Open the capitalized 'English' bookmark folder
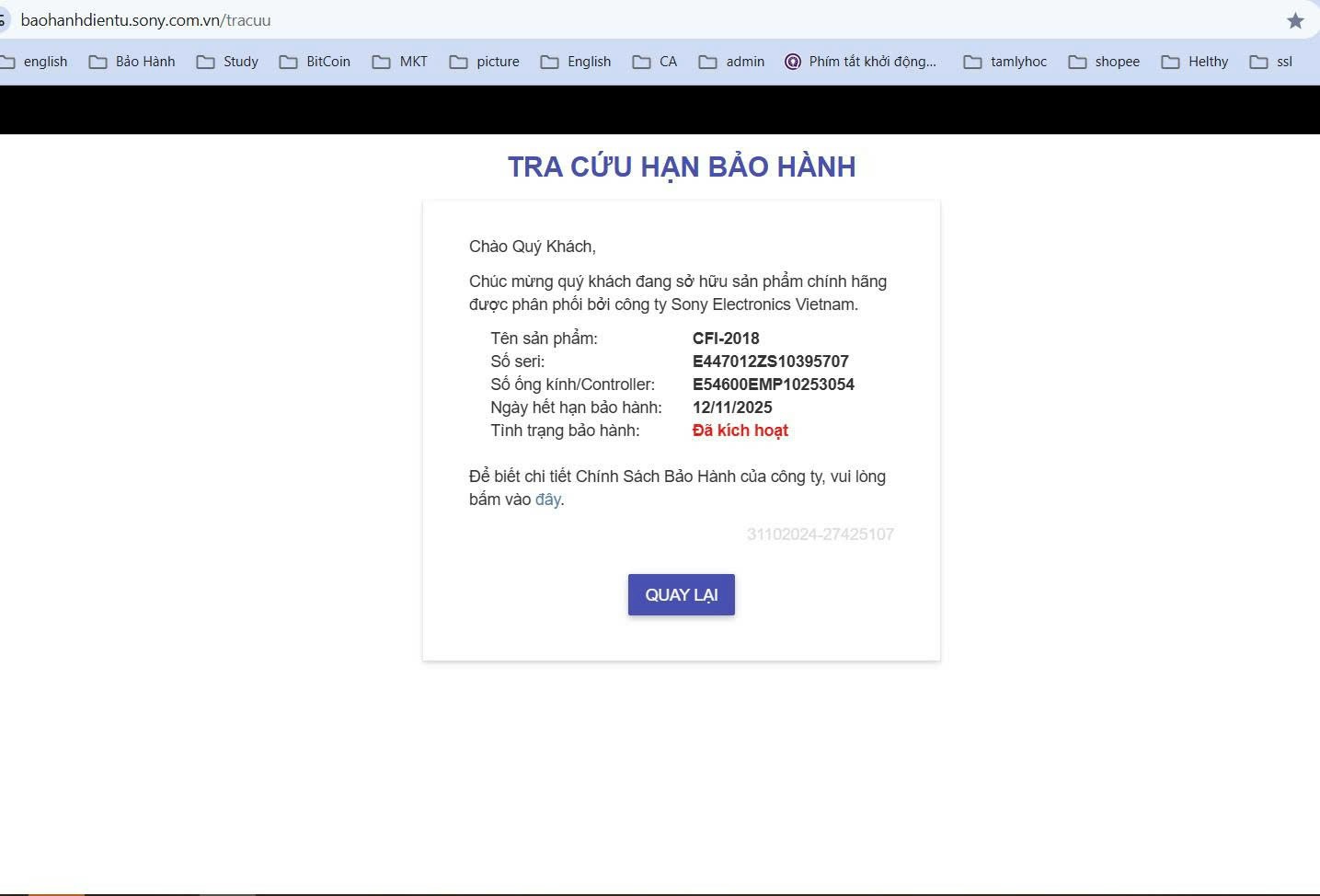 tap(576, 62)
